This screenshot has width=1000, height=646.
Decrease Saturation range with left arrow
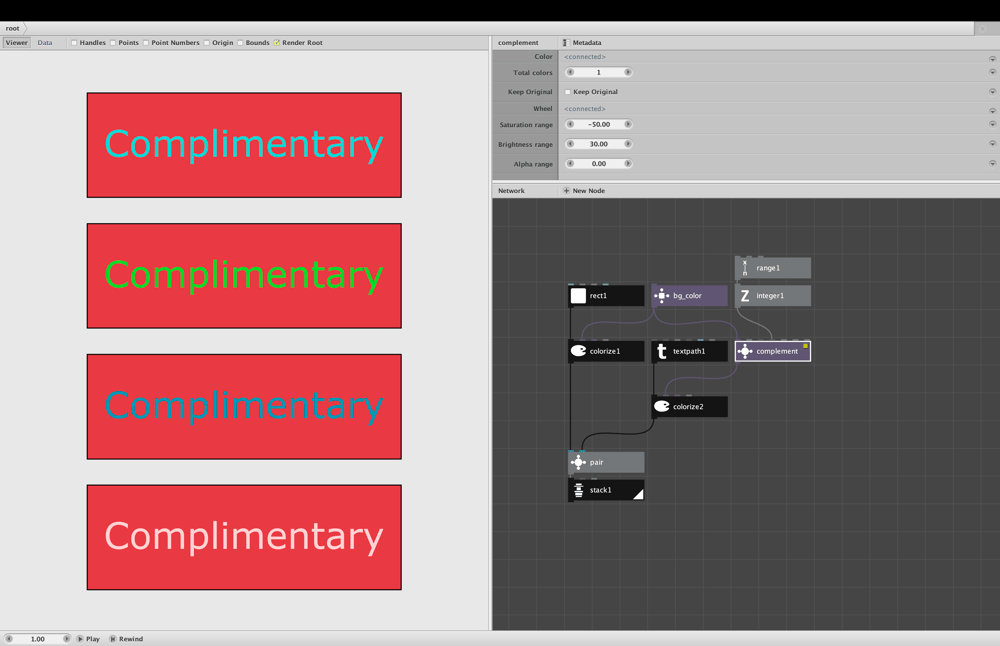pos(570,124)
